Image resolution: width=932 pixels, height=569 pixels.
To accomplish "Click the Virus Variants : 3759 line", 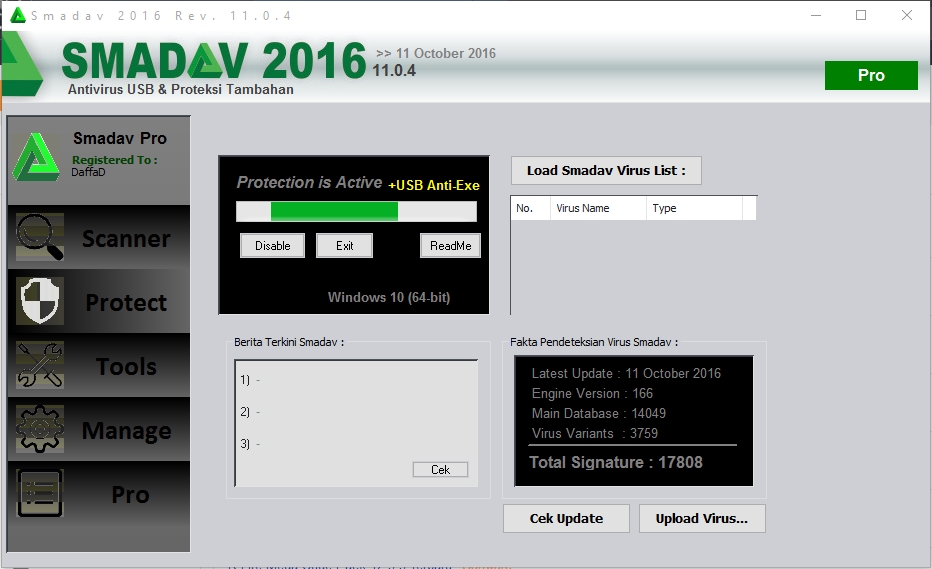I will [x=594, y=433].
